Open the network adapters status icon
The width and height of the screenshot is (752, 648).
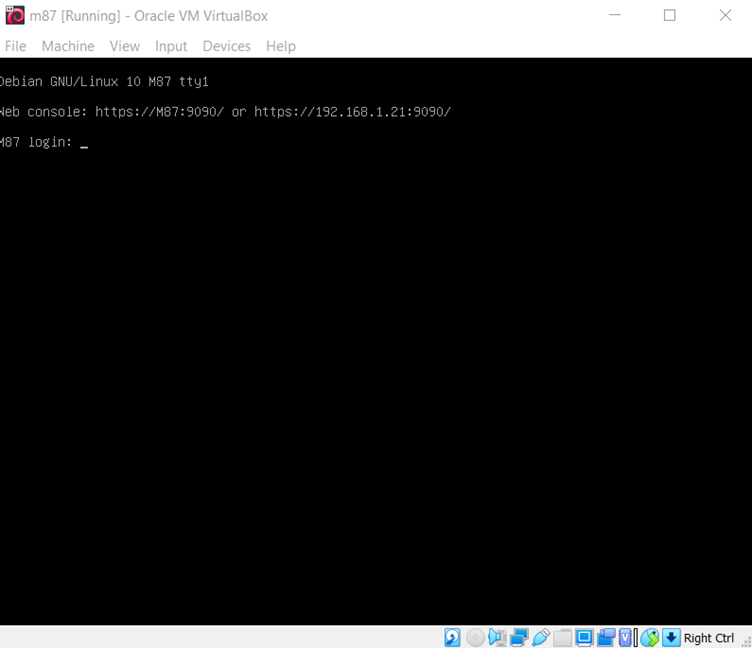[x=519, y=637]
